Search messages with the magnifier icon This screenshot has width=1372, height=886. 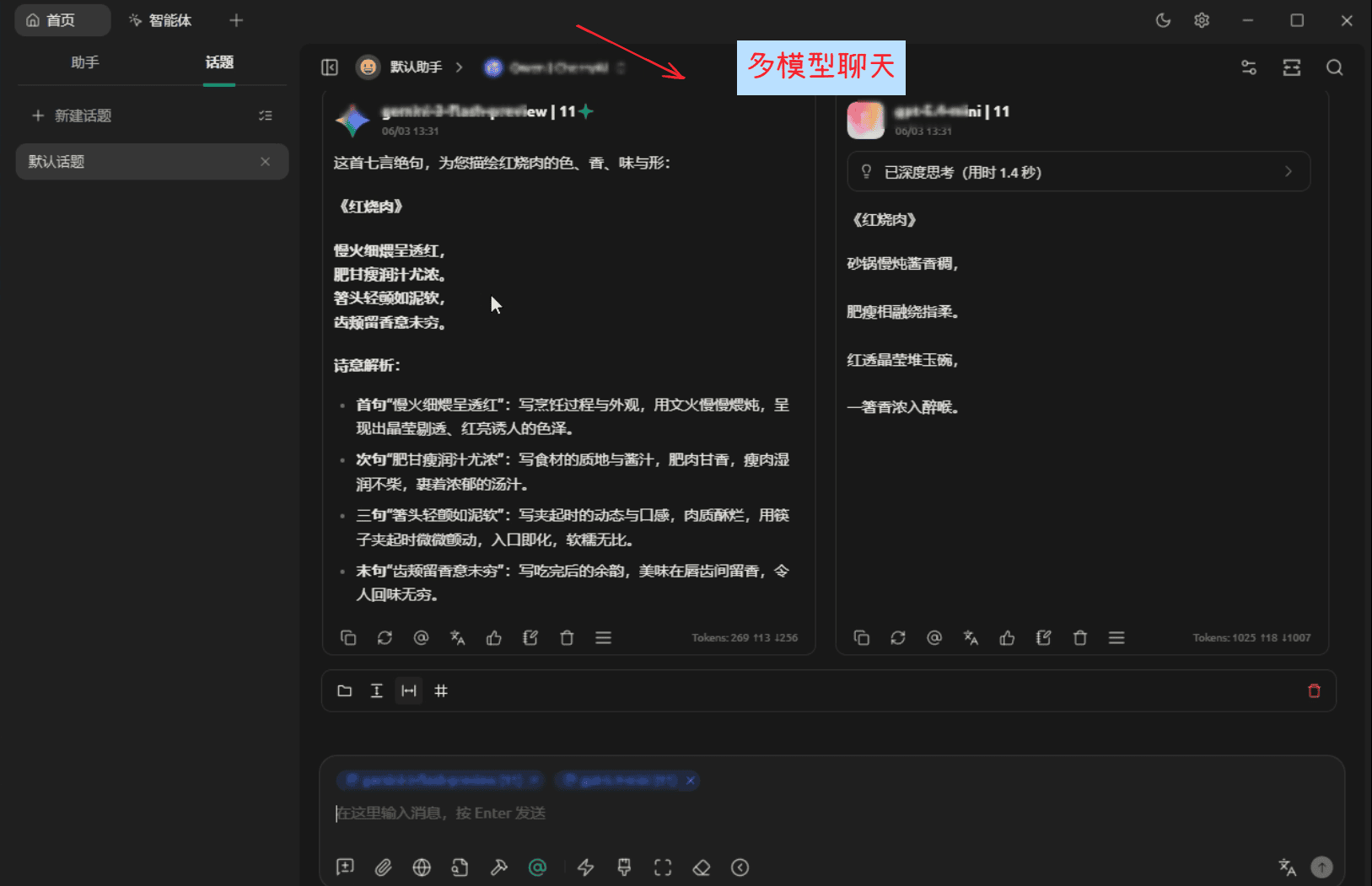click(1334, 67)
